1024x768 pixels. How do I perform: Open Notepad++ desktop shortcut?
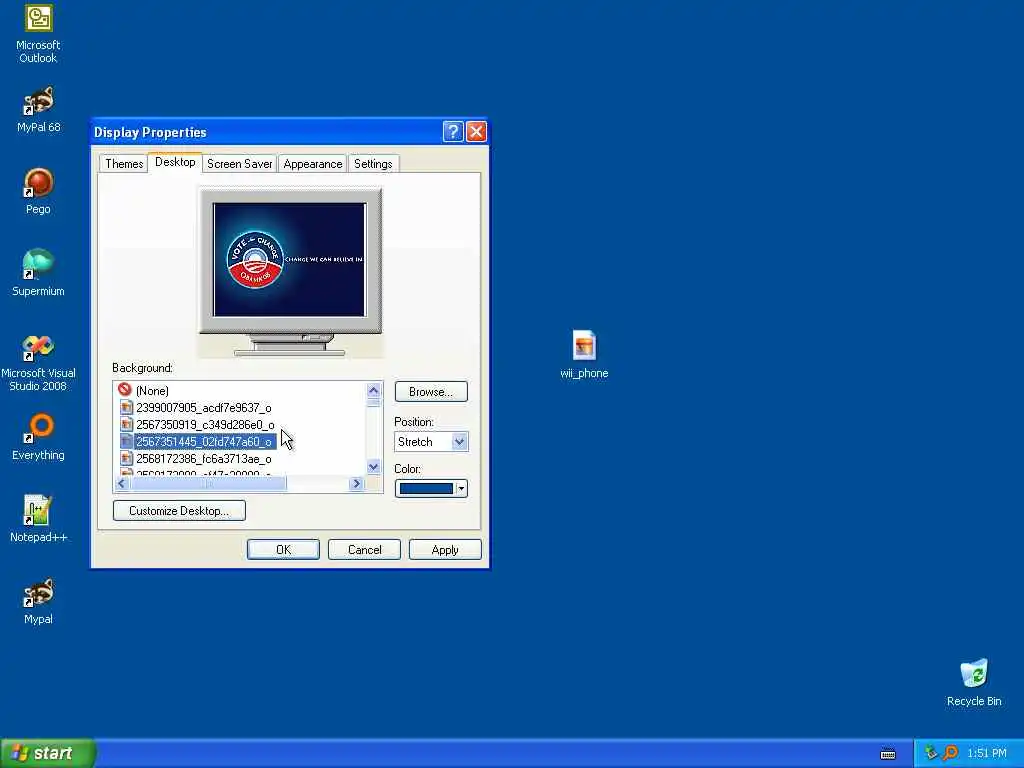click(x=38, y=519)
